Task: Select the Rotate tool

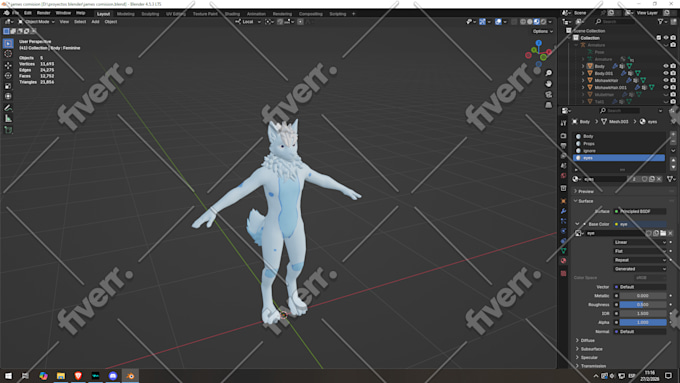Action: [8, 75]
